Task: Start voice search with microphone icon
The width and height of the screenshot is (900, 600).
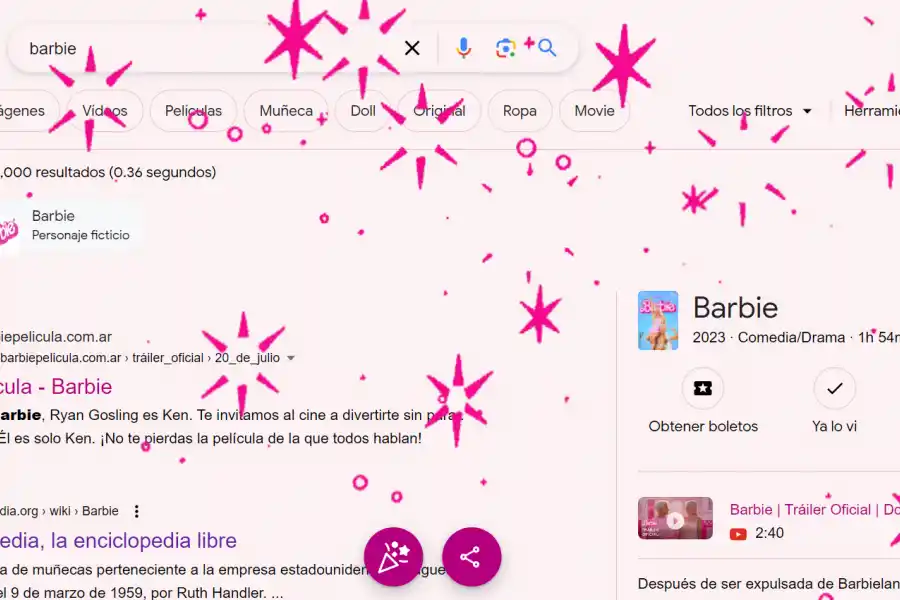Action: point(463,48)
